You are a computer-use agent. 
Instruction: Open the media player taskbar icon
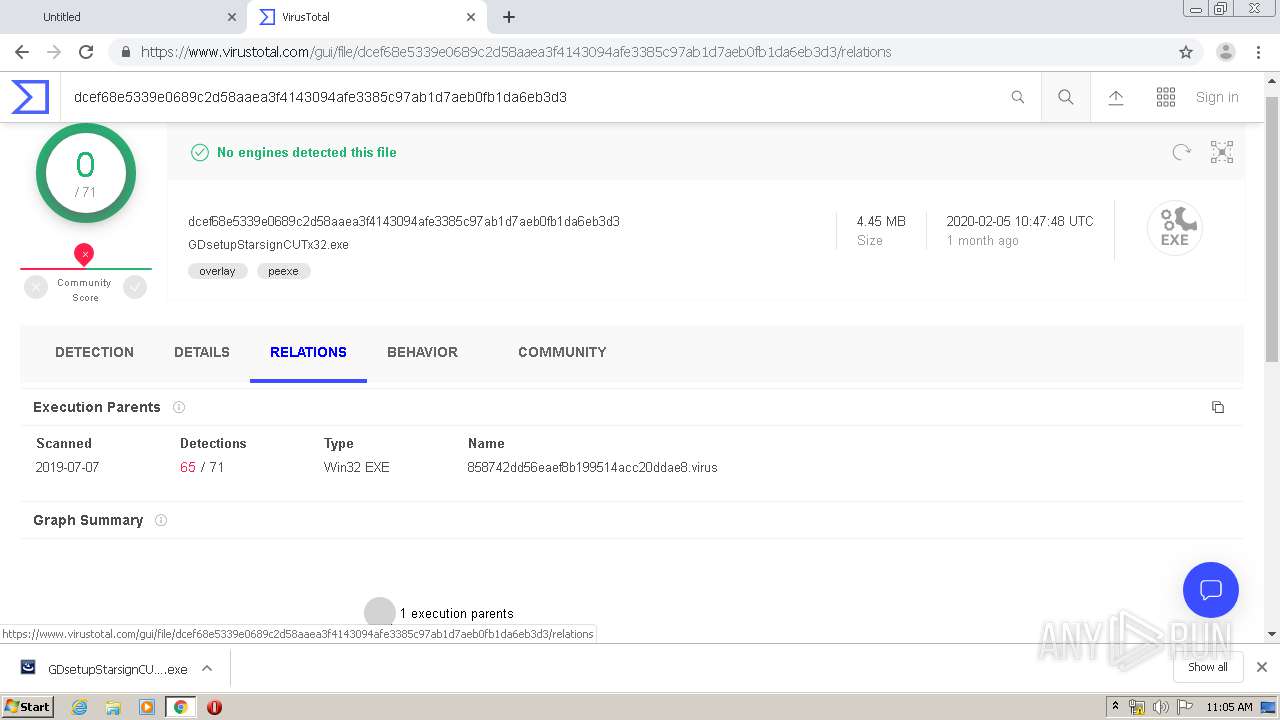coord(147,707)
